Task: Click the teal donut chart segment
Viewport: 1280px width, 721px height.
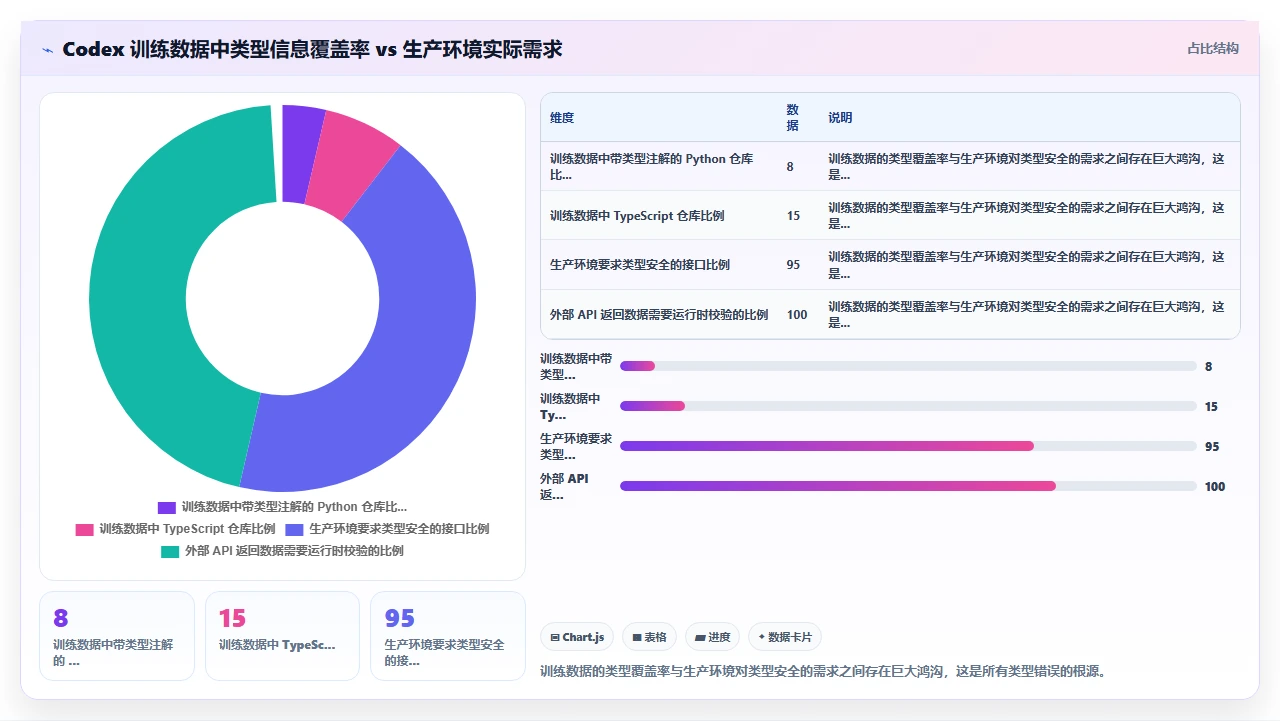Action: click(x=140, y=300)
